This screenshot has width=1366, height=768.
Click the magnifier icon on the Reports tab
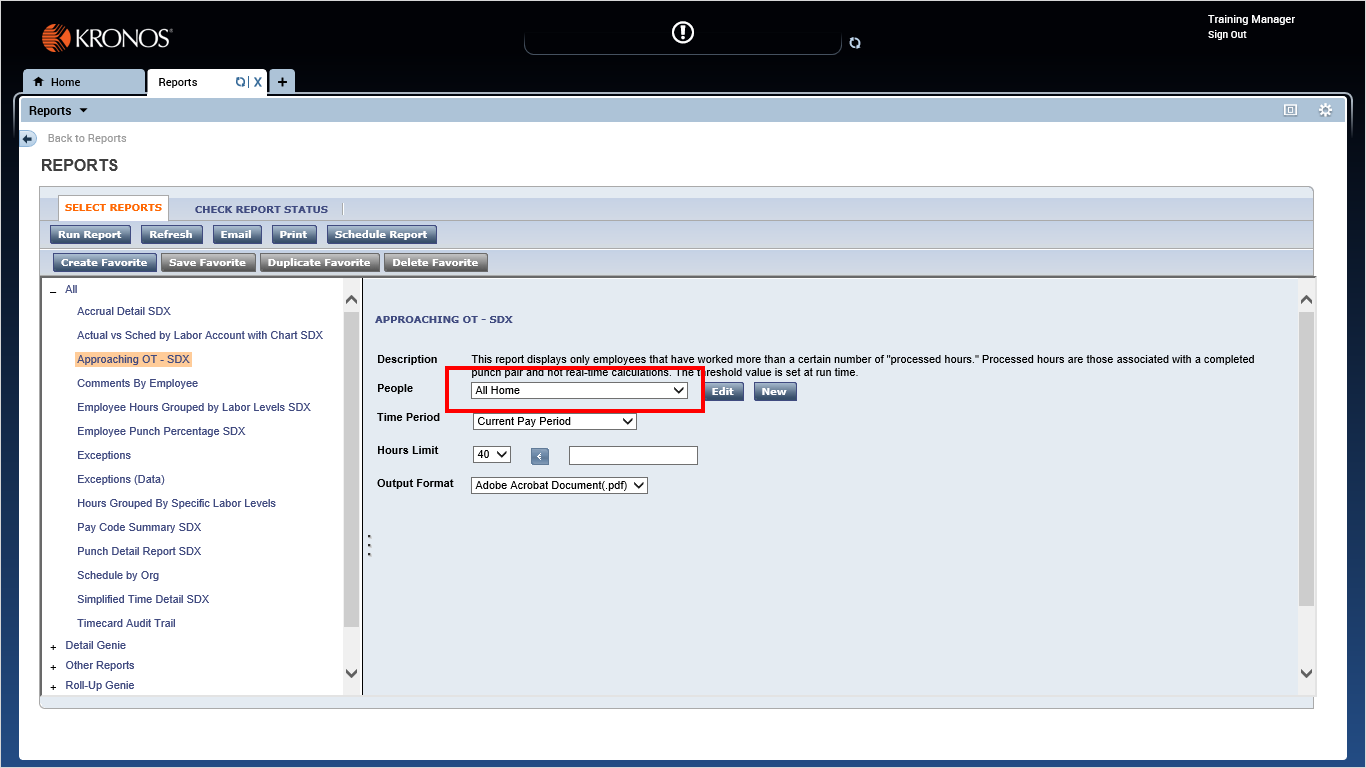240,81
